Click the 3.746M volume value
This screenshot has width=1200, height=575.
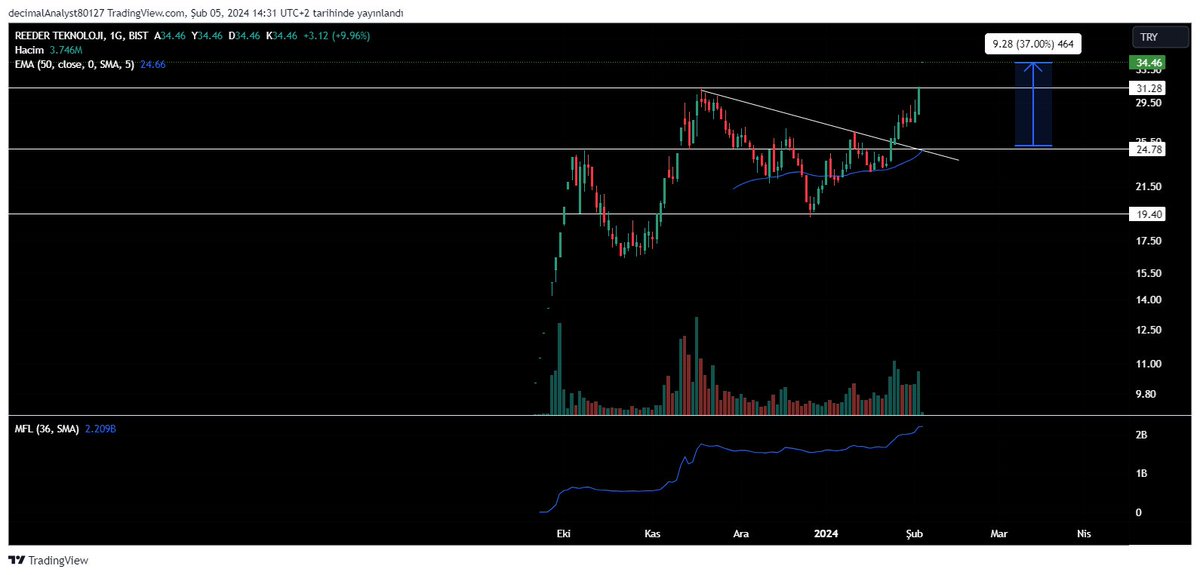click(66, 49)
